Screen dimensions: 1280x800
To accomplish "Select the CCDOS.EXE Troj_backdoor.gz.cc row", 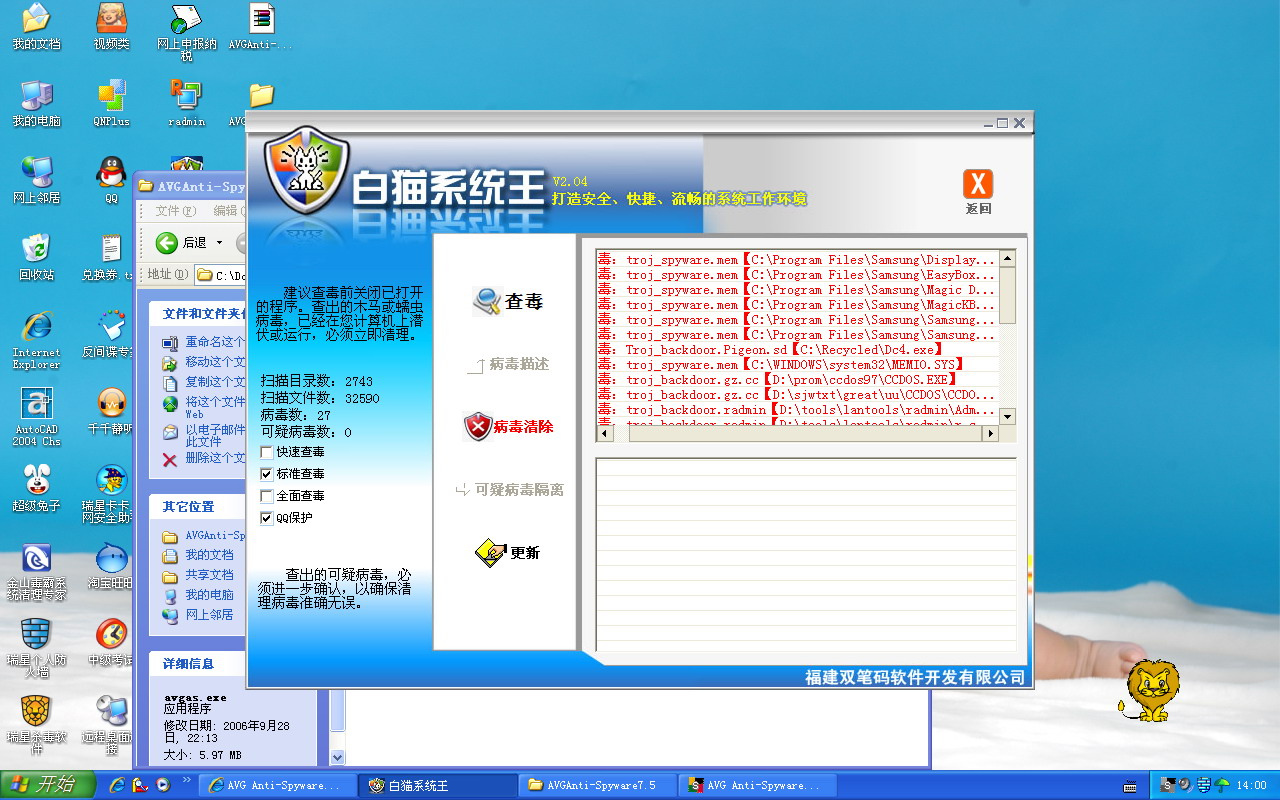I will (x=797, y=380).
